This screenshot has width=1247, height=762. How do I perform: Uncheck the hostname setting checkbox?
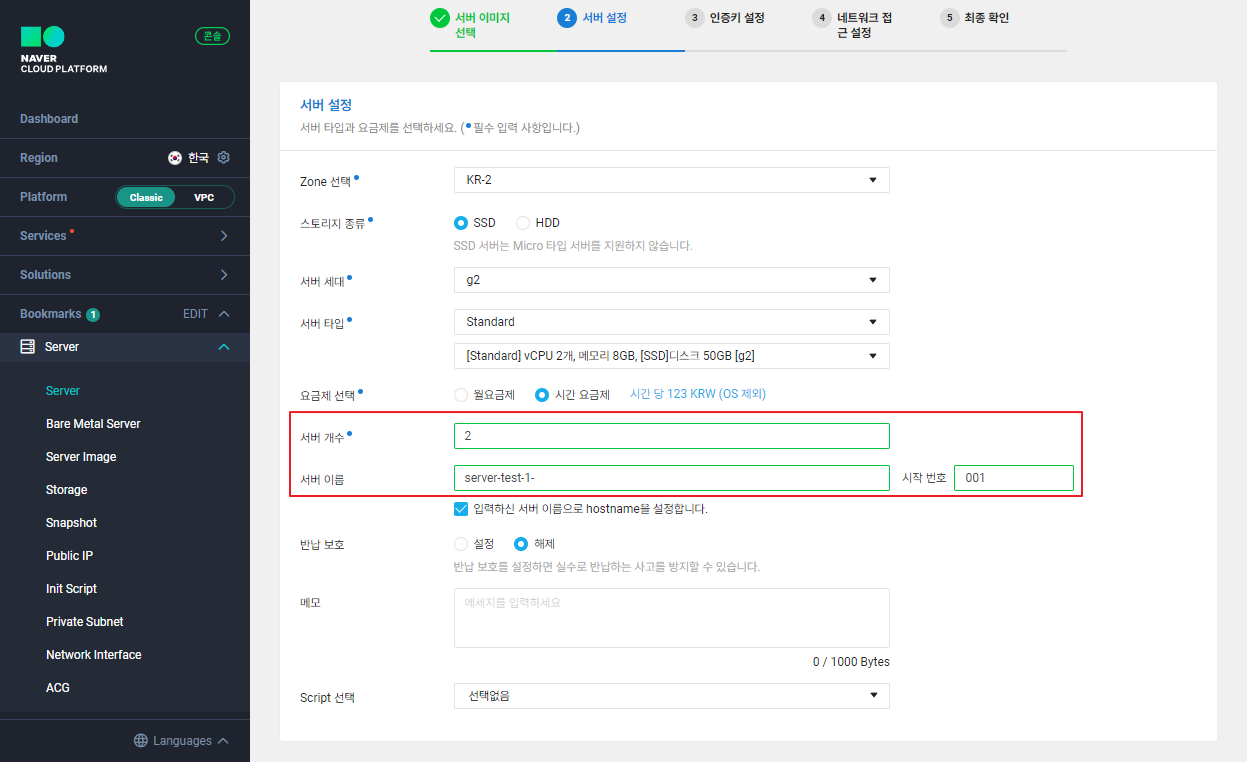tap(461, 508)
